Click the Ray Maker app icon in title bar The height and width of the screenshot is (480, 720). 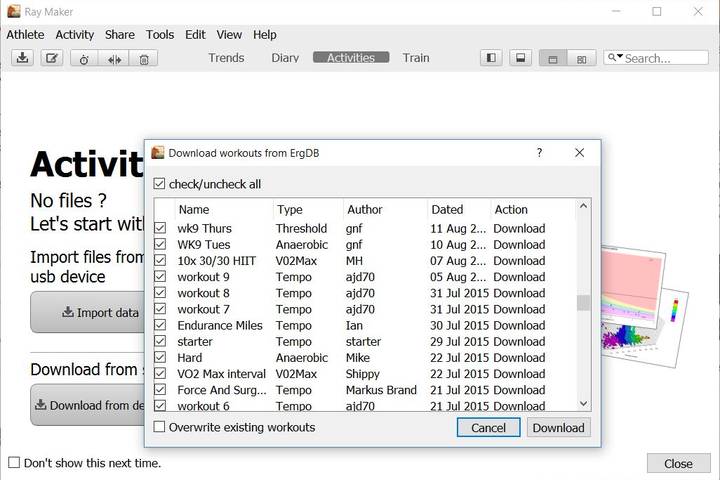14,11
